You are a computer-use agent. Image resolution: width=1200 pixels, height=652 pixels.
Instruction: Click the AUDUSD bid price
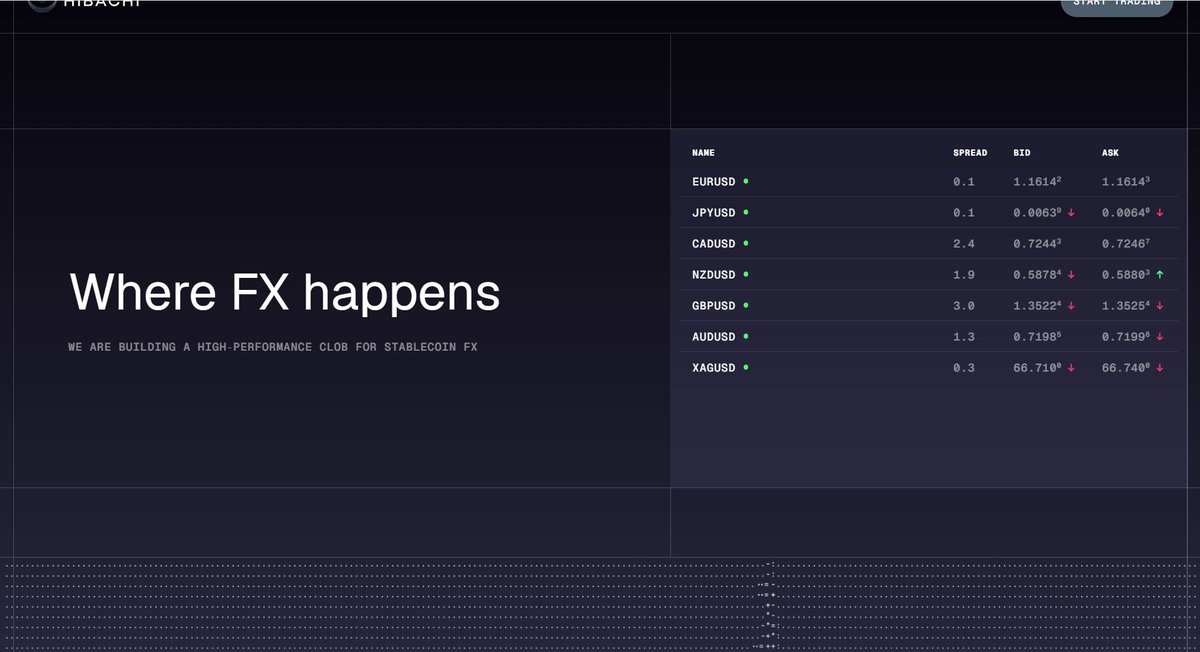(1037, 336)
